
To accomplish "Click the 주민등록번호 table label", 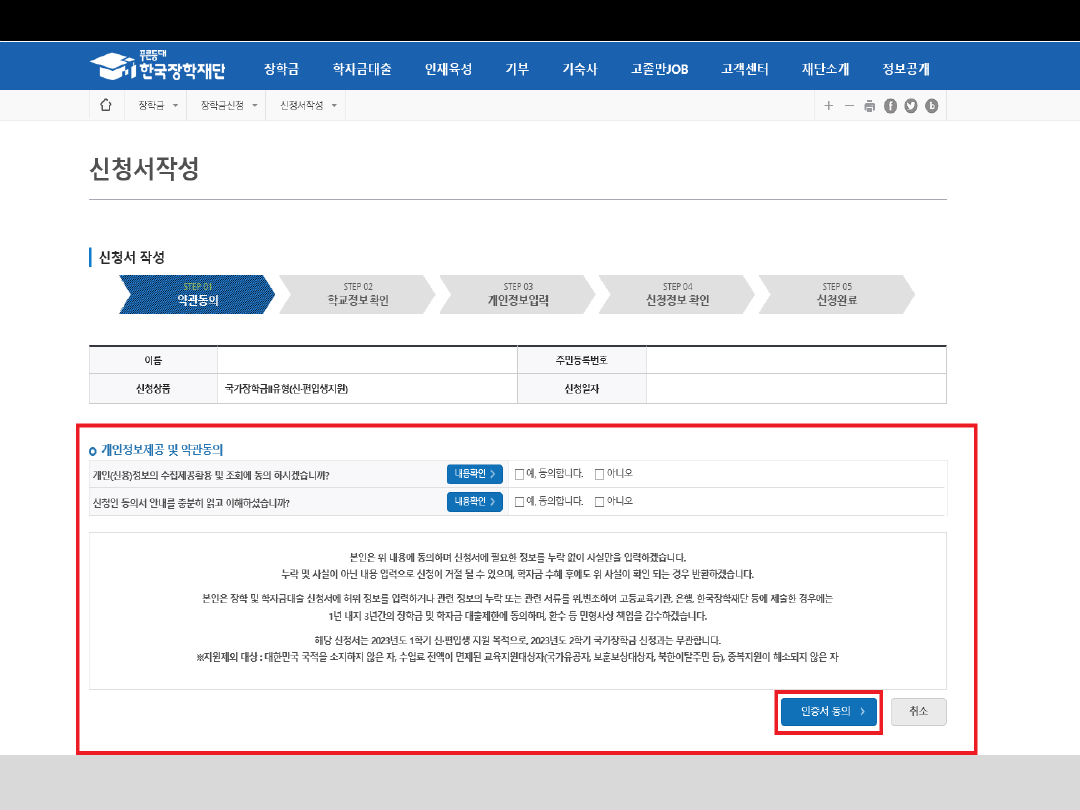I will pos(581,360).
